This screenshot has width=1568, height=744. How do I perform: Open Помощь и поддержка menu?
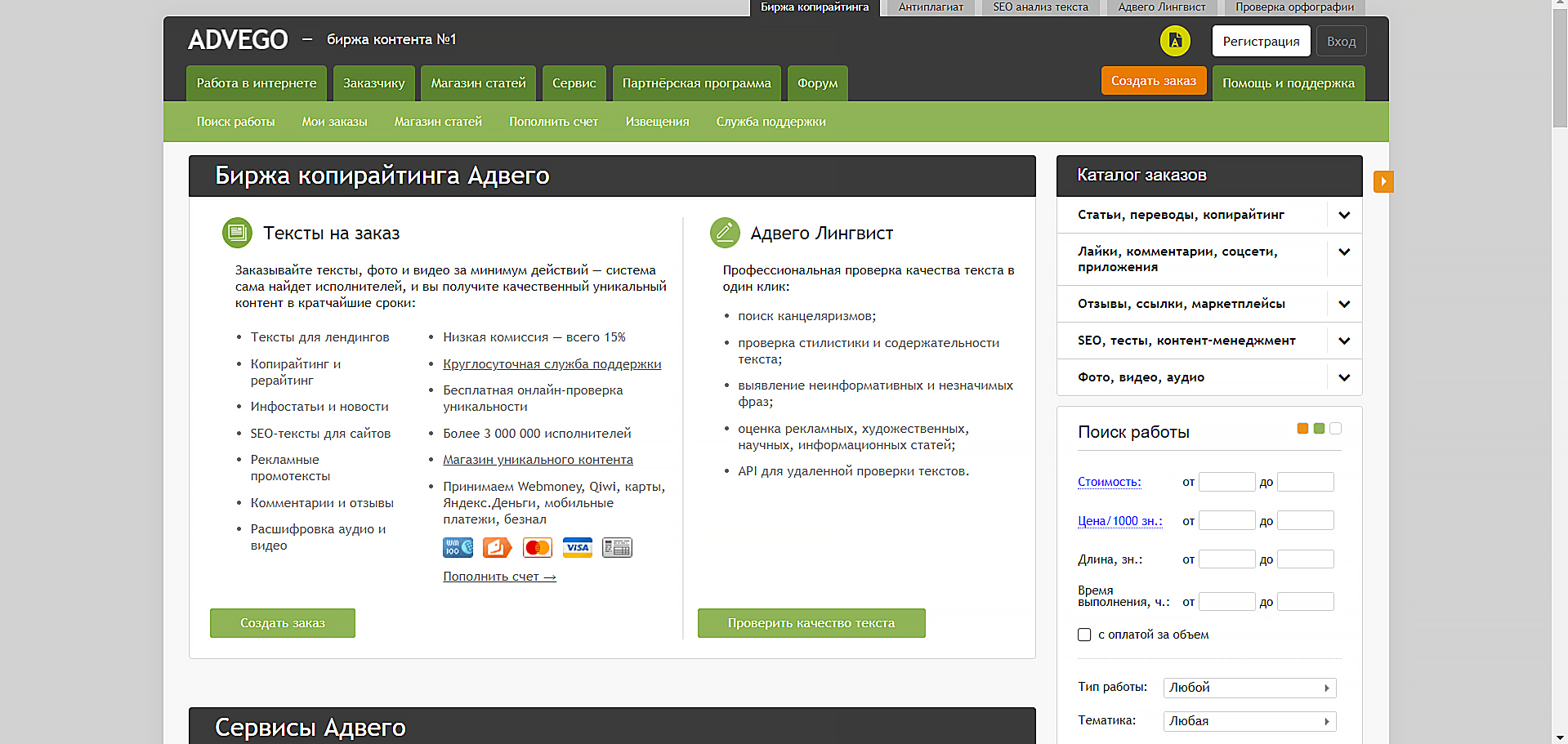tap(1289, 83)
